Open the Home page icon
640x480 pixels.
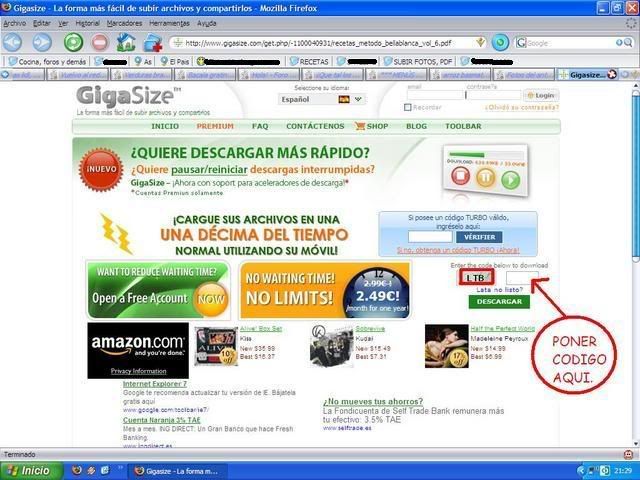(126, 42)
